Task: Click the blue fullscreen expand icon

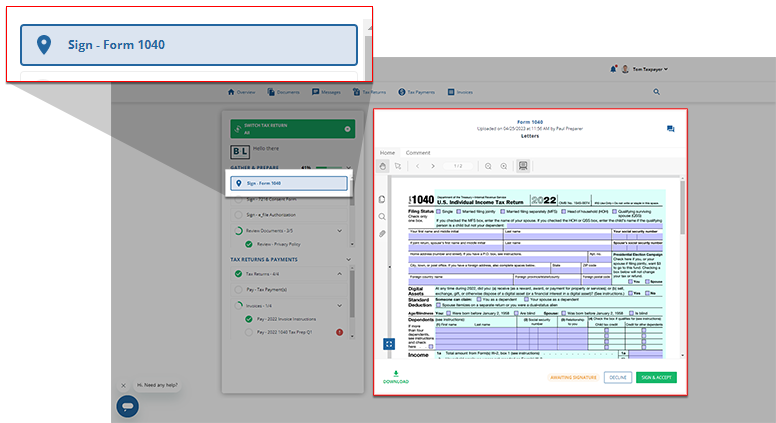Action: coord(389,344)
